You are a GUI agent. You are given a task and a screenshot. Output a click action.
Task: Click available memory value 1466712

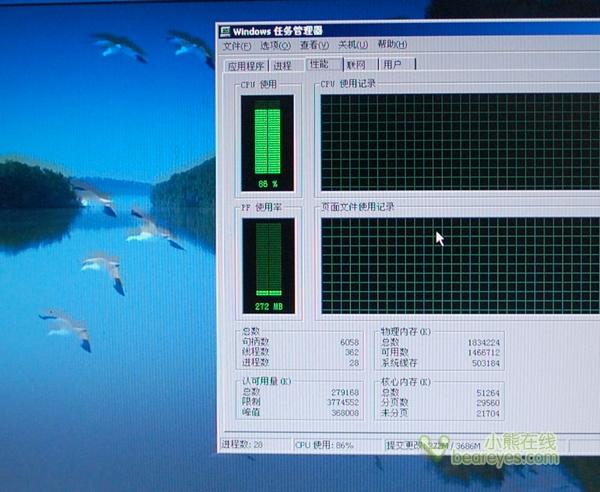pyautogui.click(x=484, y=352)
